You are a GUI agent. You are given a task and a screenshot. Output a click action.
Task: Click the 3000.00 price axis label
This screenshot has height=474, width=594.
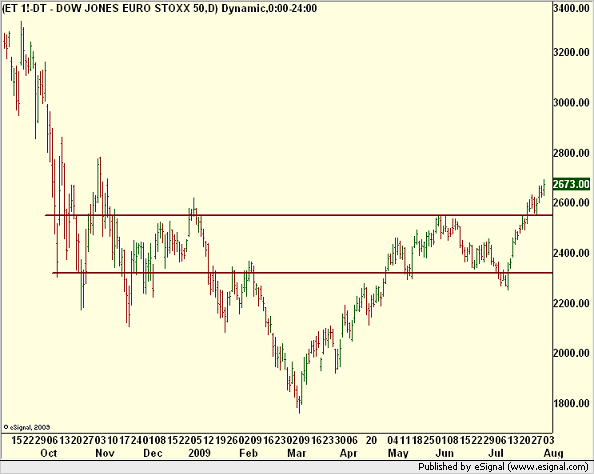coord(571,103)
